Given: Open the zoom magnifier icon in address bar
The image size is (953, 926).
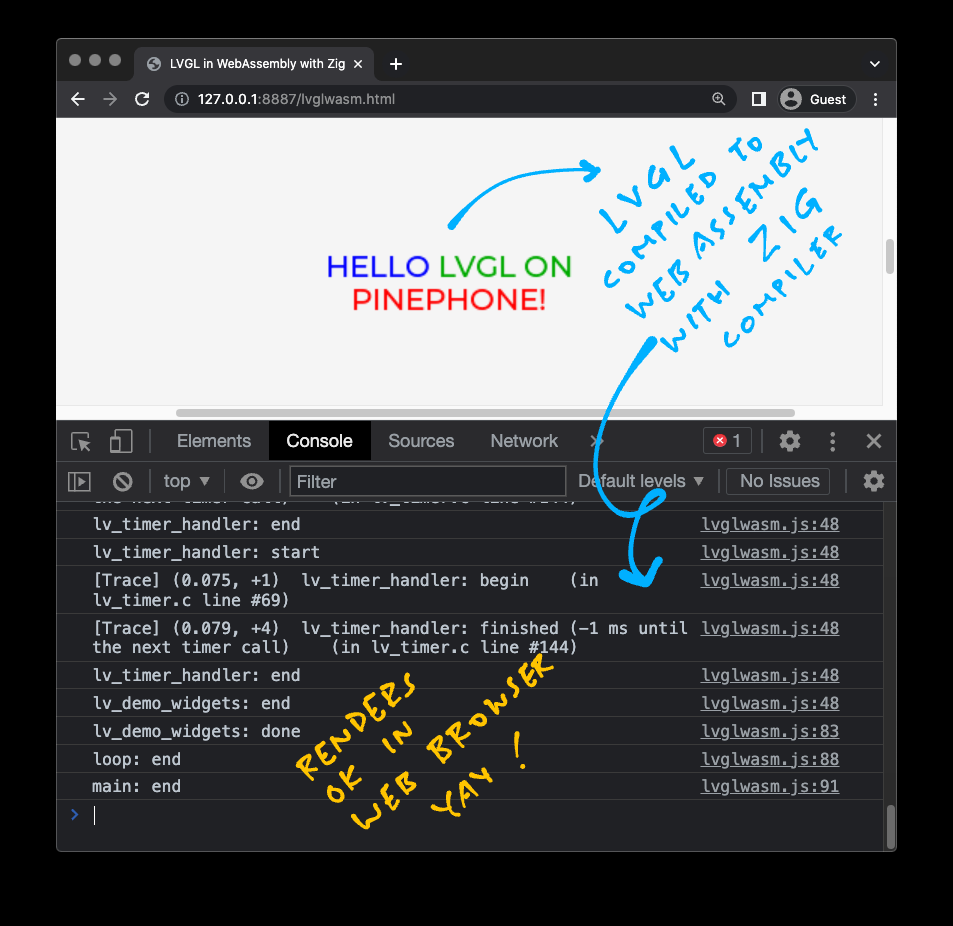Looking at the screenshot, I should [718, 99].
